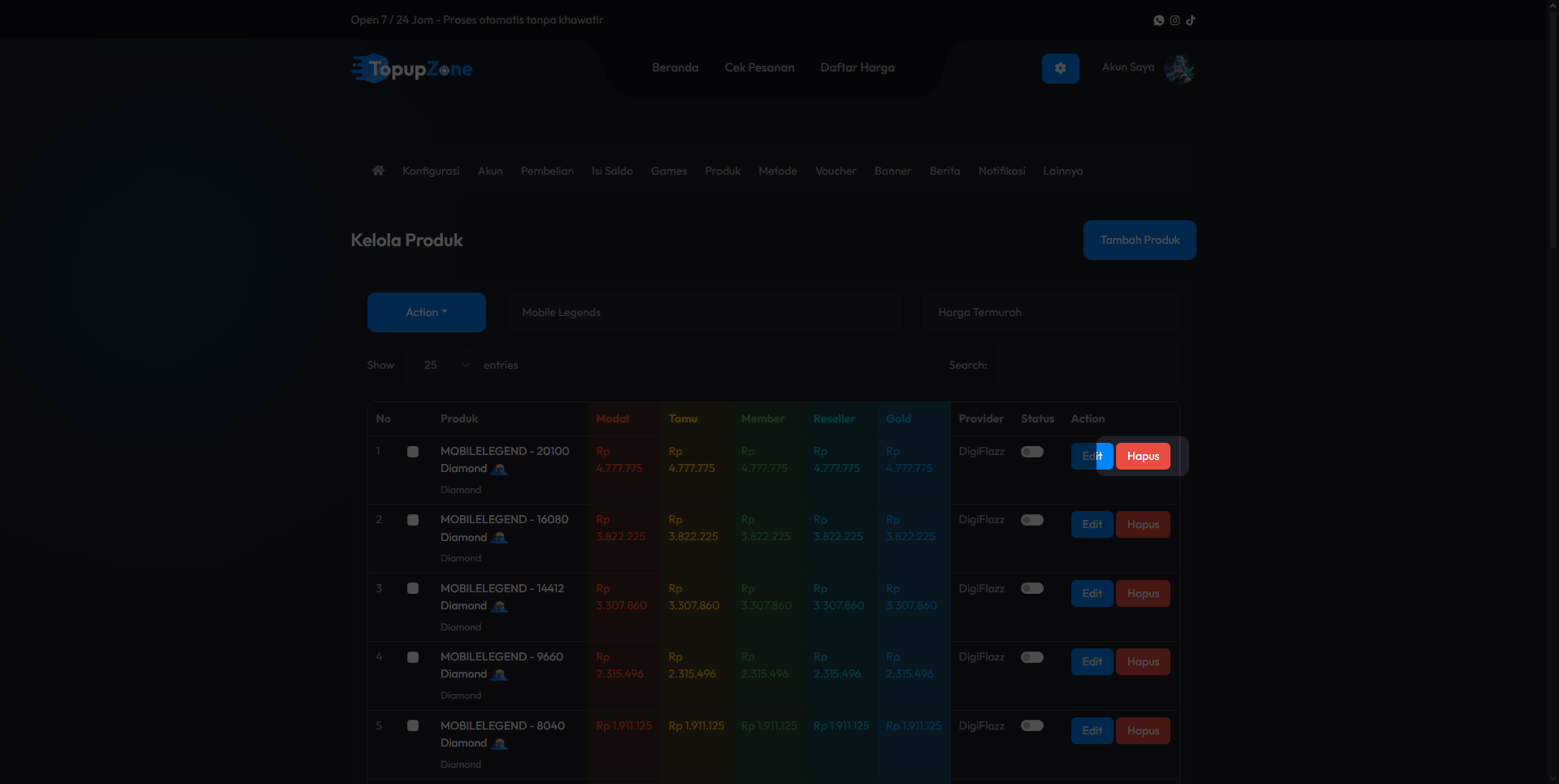Open the Lainnya admin menu
This screenshot has width=1559, height=784.
click(x=1063, y=171)
